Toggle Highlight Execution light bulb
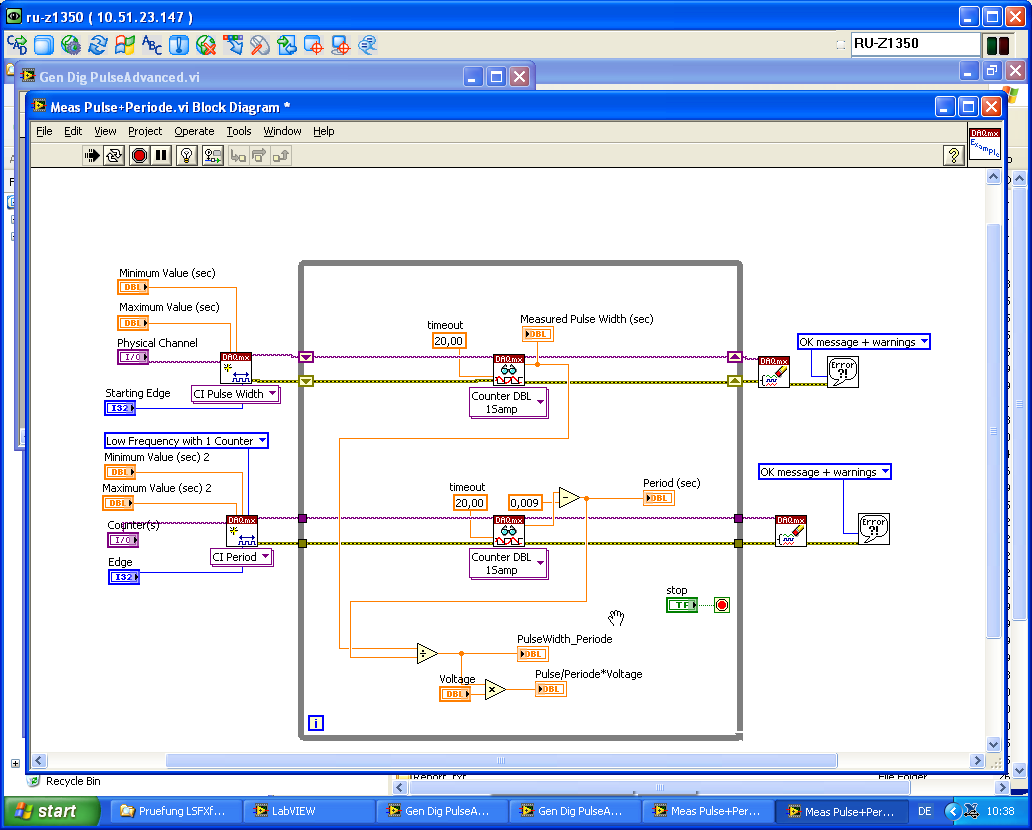Screen dimensions: 1032x830 (187, 156)
